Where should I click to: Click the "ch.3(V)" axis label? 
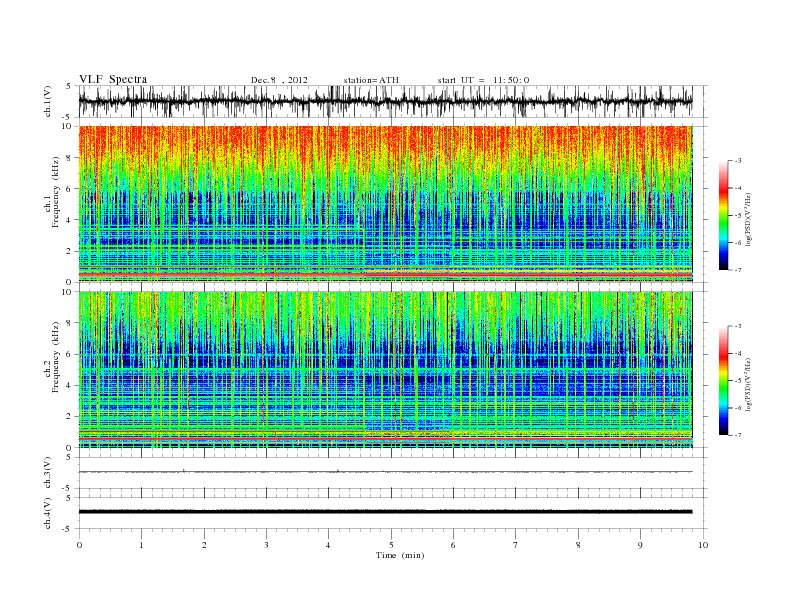(x=48, y=473)
